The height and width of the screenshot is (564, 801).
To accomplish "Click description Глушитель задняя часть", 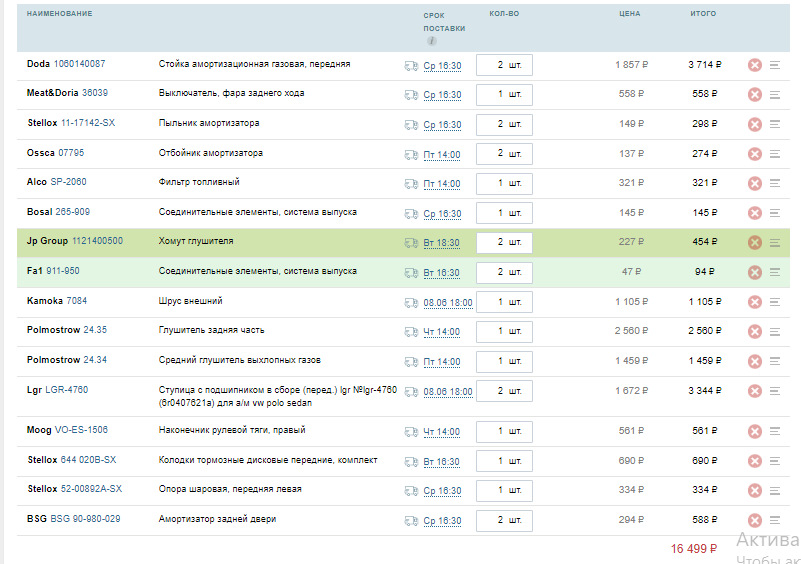I will pyautogui.click(x=211, y=331).
